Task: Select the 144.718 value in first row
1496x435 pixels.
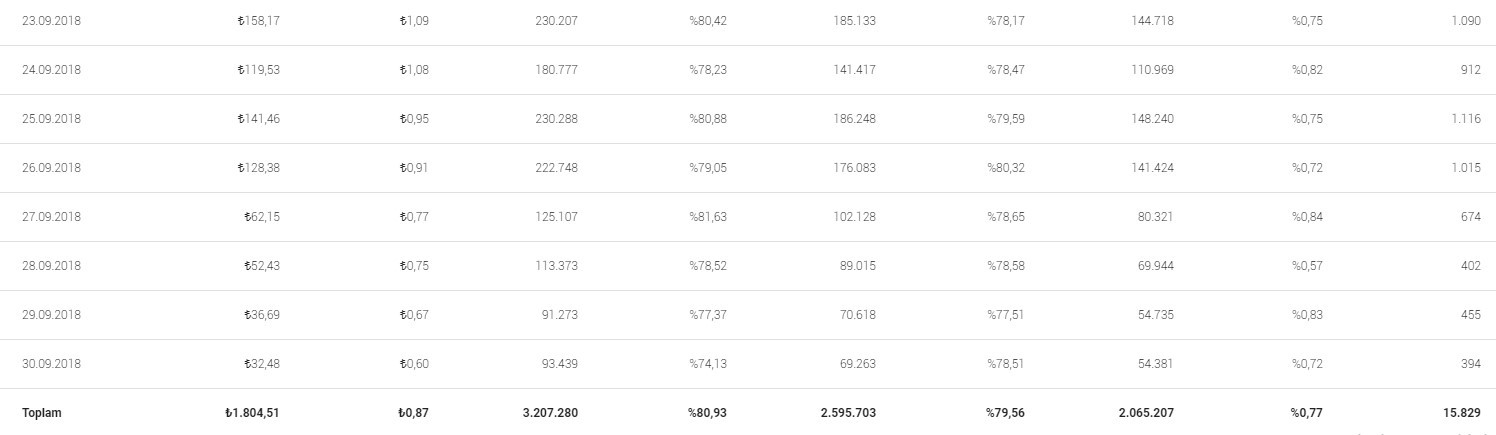Action: [1152, 21]
